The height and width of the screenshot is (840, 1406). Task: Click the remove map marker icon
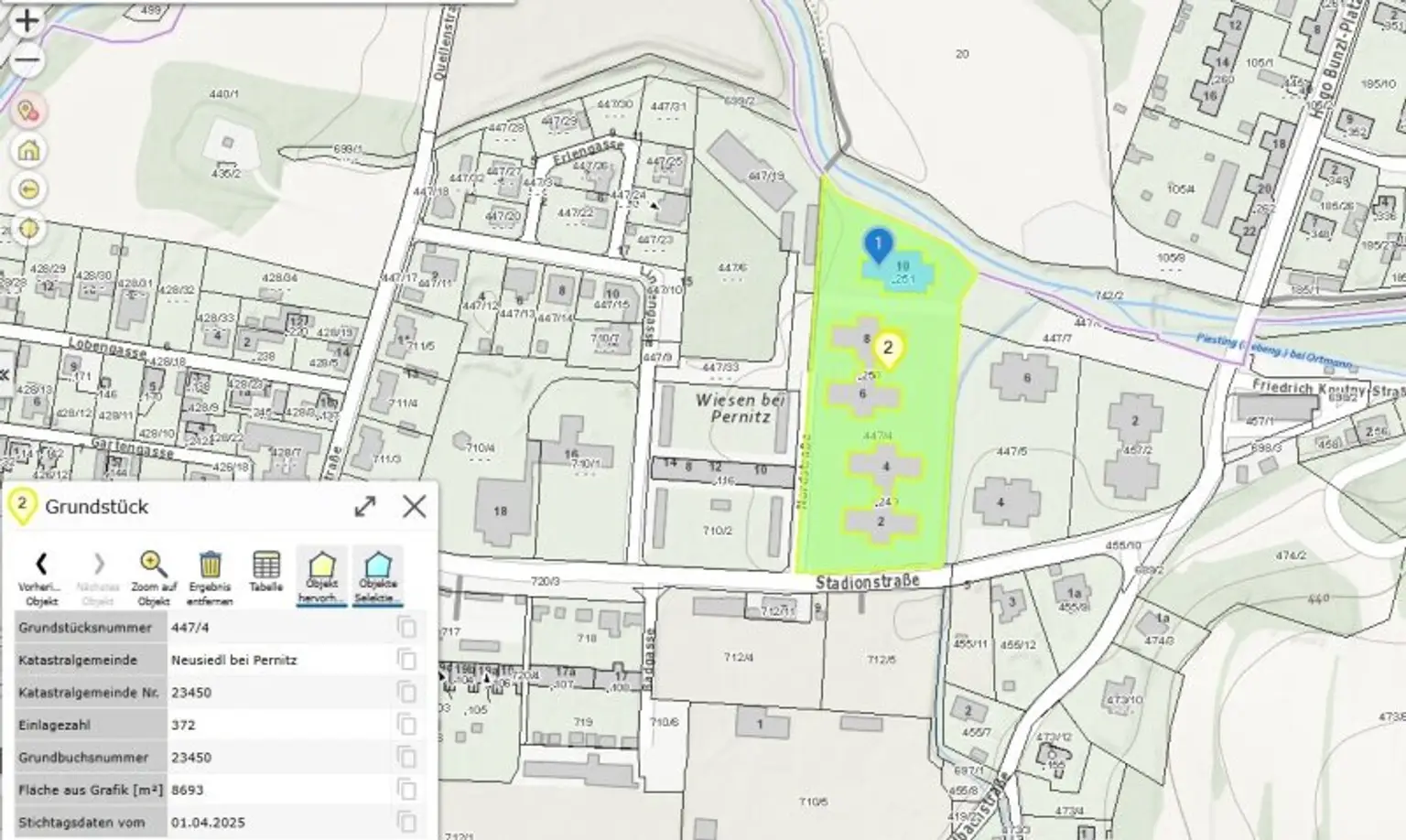click(x=28, y=112)
